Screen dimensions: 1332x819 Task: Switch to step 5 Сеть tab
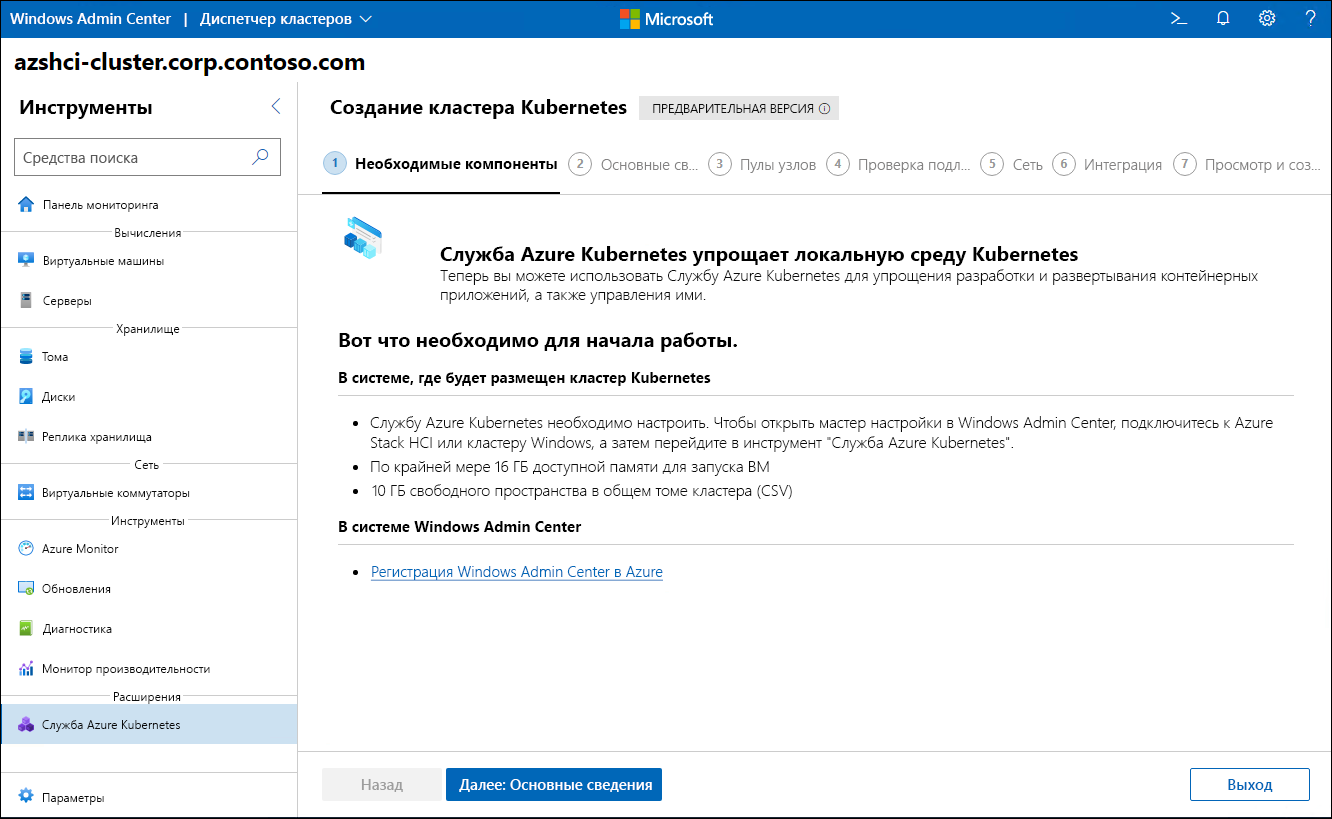pyautogui.click(x=1011, y=164)
